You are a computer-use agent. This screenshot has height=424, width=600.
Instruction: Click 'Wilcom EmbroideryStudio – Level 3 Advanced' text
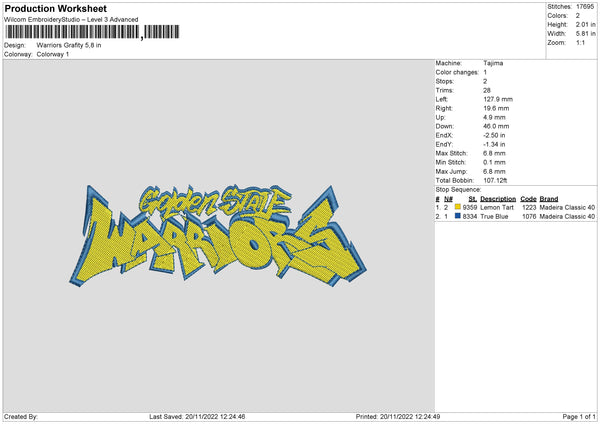[71, 20]
